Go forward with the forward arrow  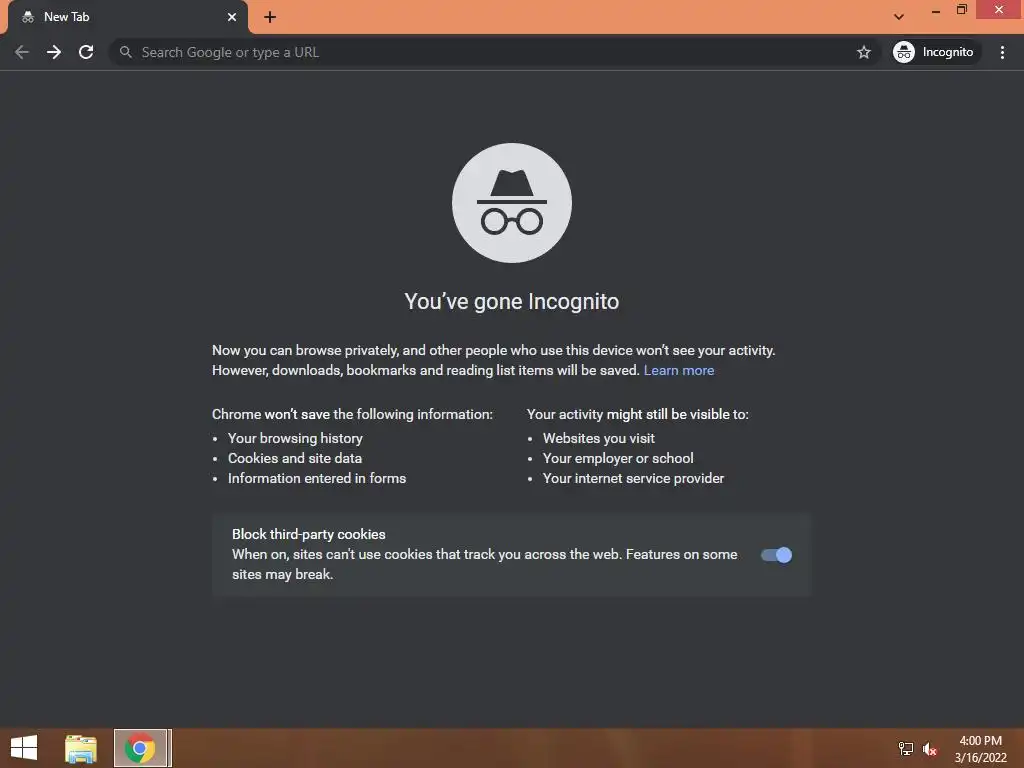pos(54,52)
